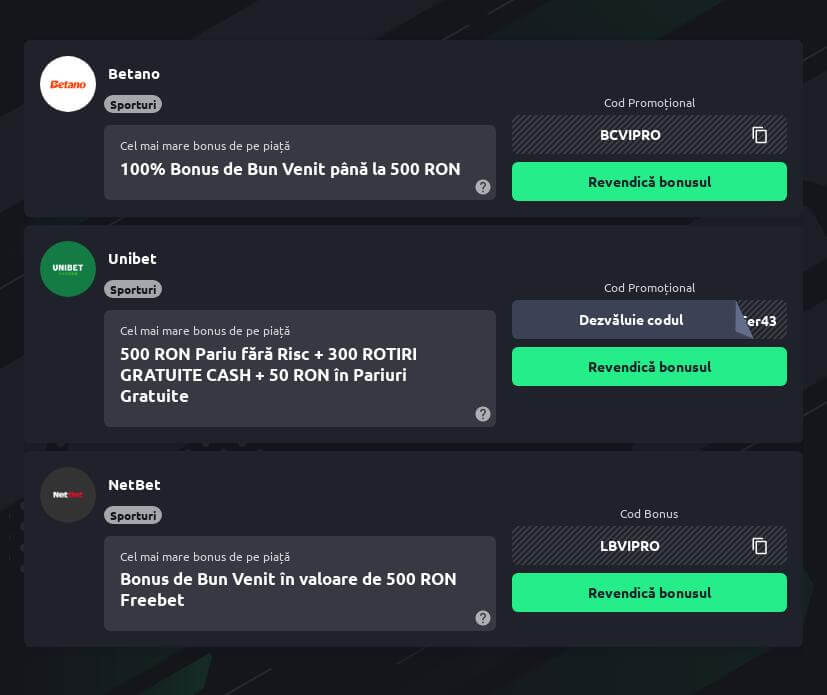The height and width of the screenshot is (695, 827).
Task: Open help icon in Unibet bonus box
Action: 483,414
